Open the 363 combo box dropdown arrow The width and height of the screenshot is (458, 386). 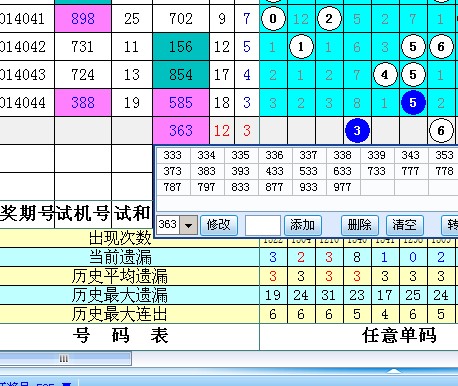(x=188, y=225)
